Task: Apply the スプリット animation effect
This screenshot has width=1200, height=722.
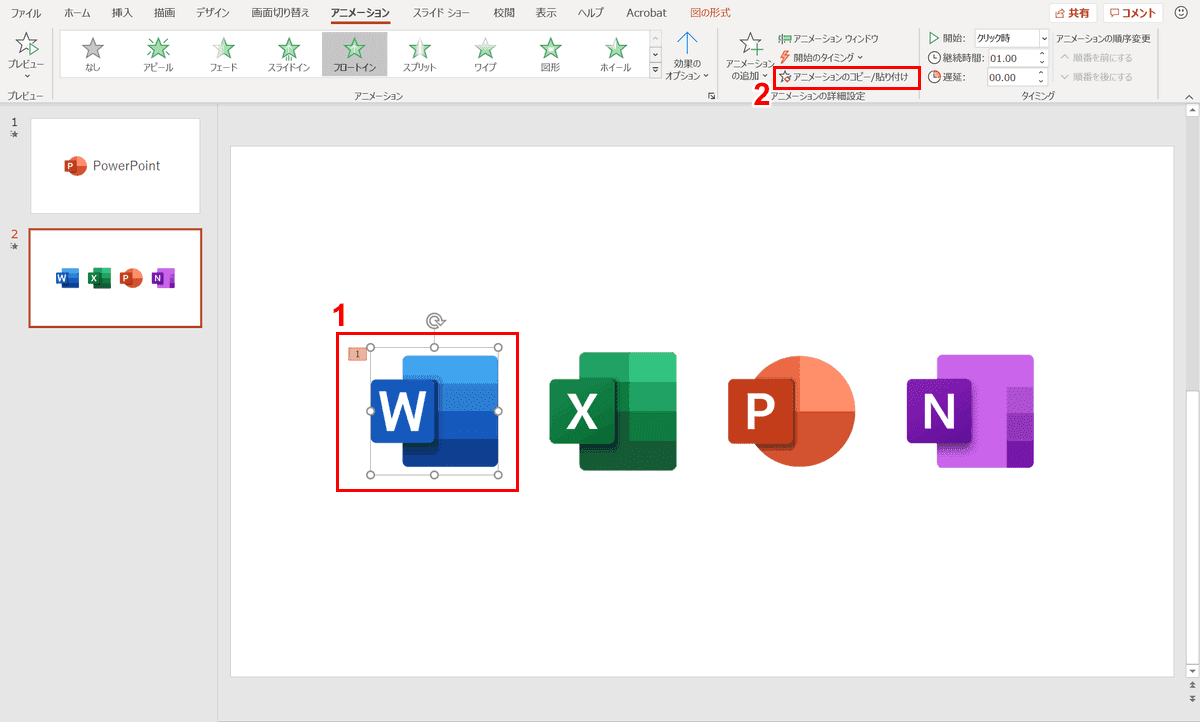Action: (x=420, y=54)
